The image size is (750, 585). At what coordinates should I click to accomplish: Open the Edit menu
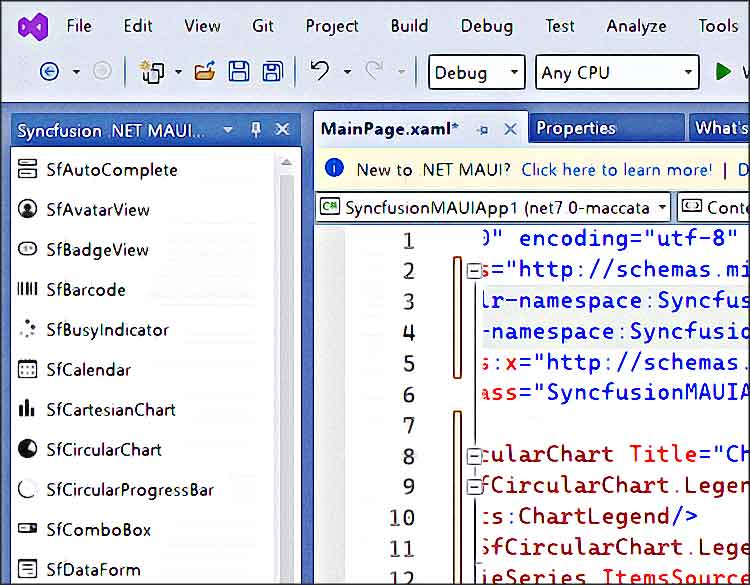tap(138, 26)
